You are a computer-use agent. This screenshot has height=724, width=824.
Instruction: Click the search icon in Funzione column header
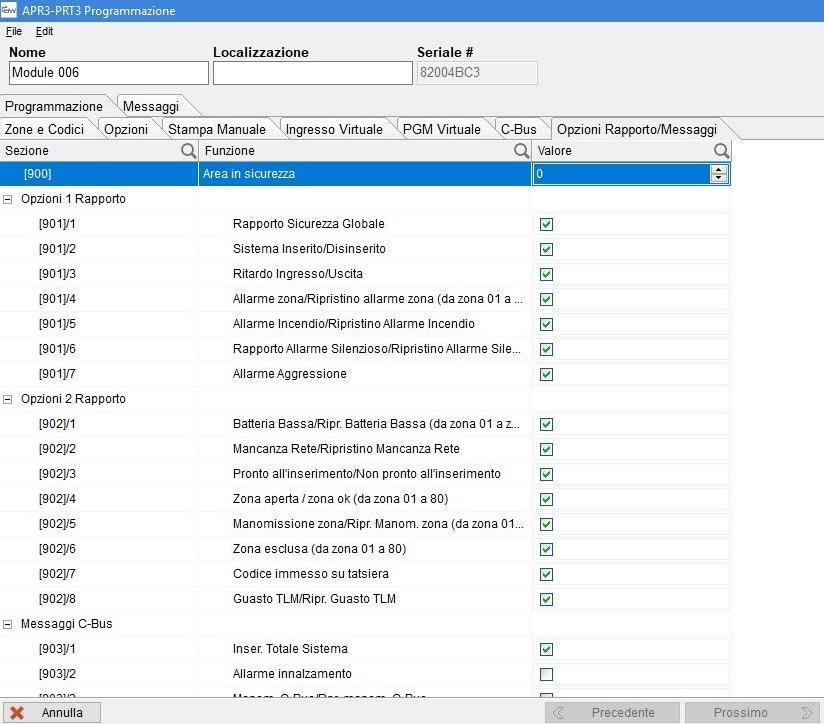point(521,151)
